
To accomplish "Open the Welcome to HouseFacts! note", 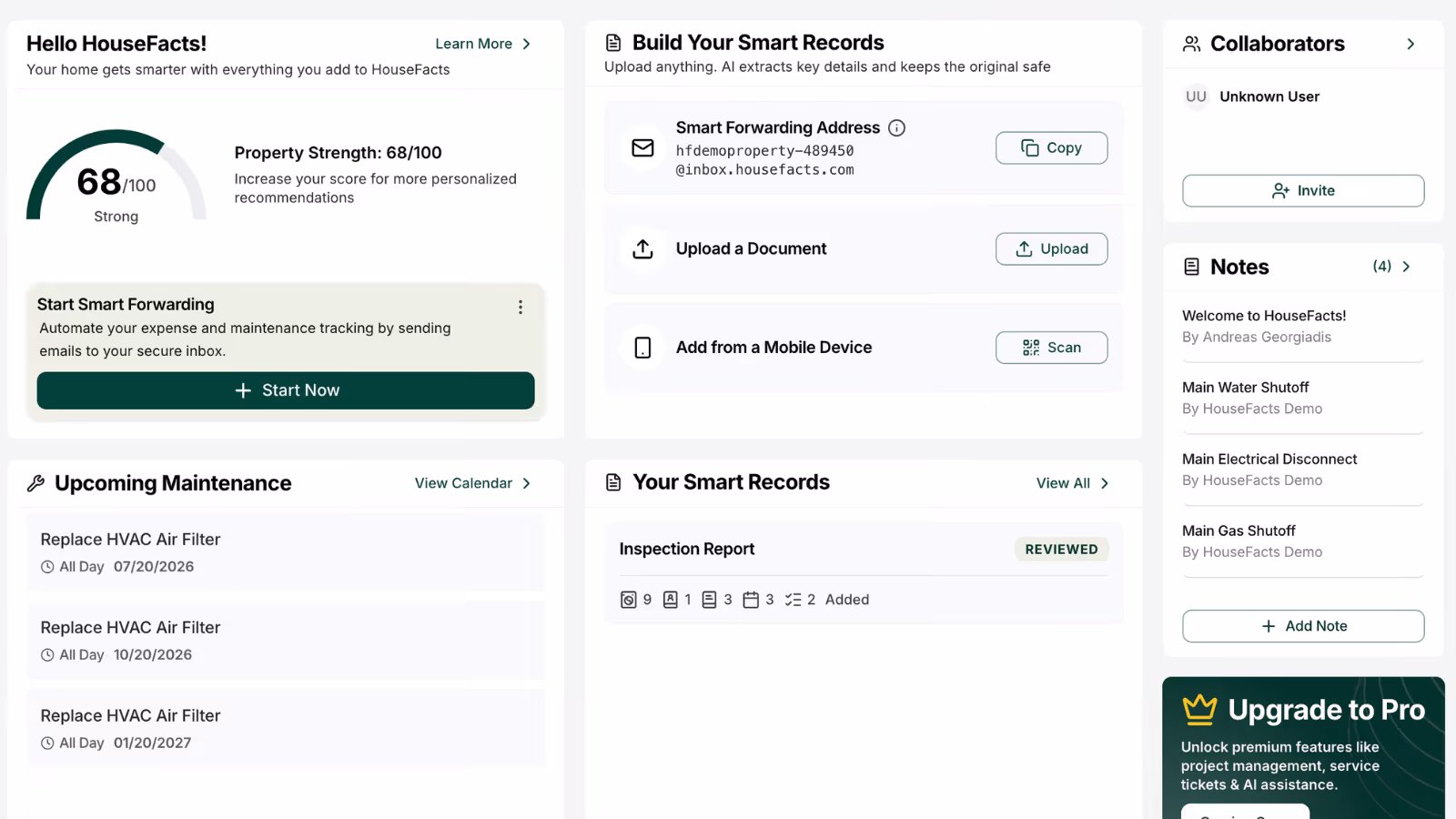I will [1302, 327].
